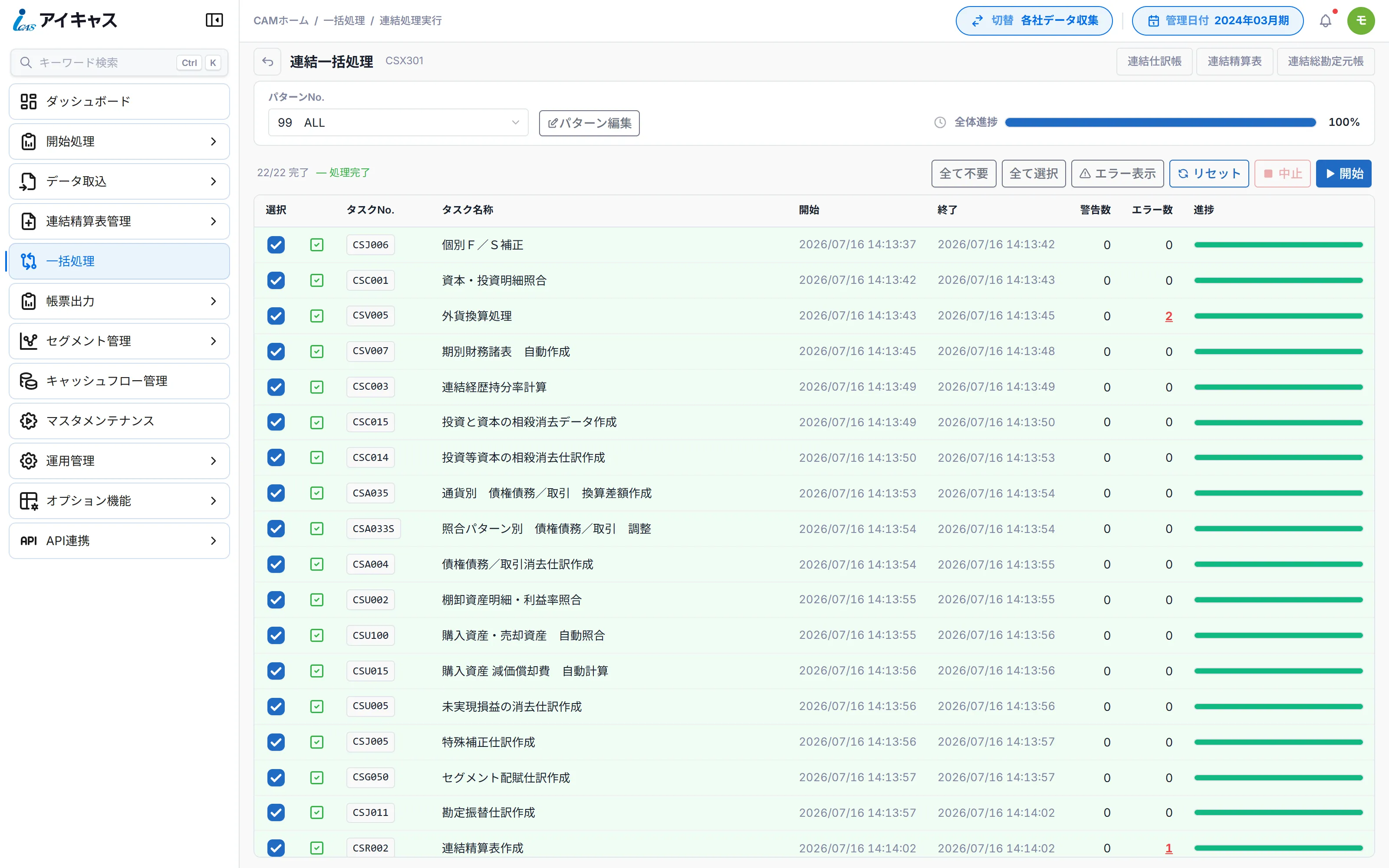This screenshot has width=1389, height=868.
Task: Toggle the checkbox for task CSV007
Action: pos(276,352)
